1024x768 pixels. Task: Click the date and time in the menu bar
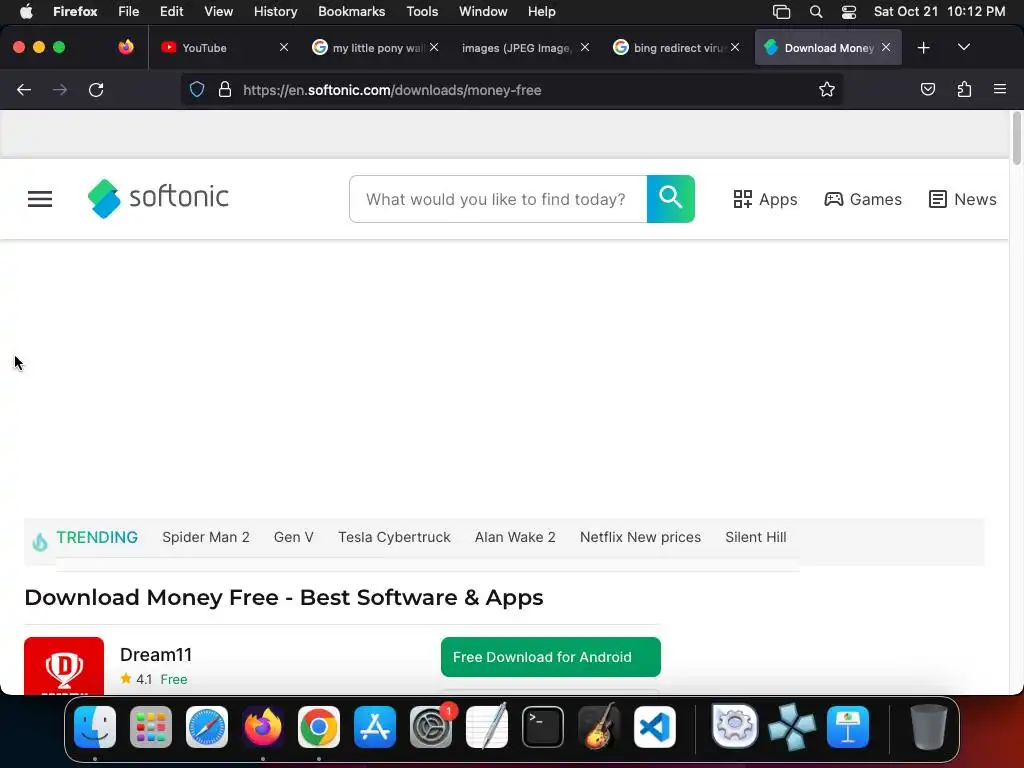[939, 11]
